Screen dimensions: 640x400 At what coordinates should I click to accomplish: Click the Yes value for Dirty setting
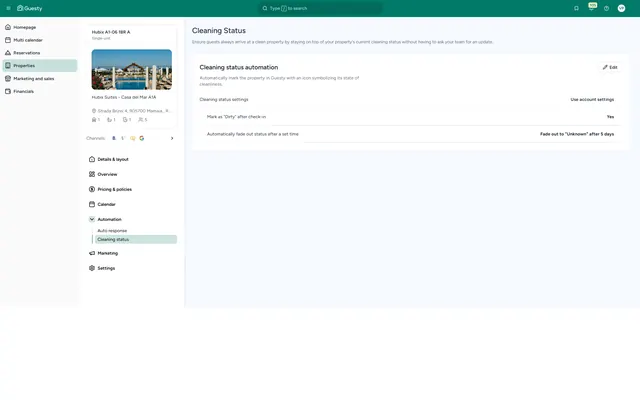tap(610, 117)
